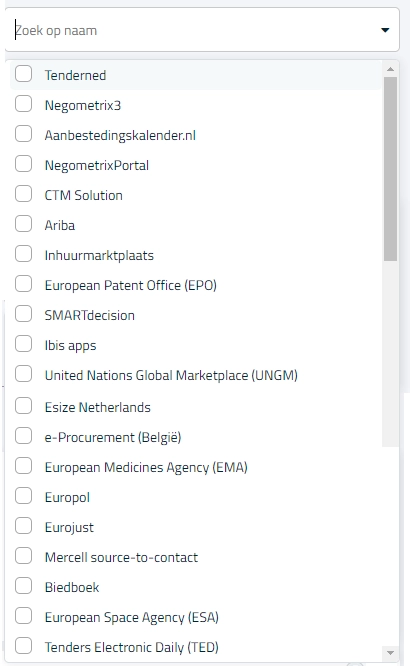
Task: Toggle the CTM Solution checkbox
Action: click(23, 194)
